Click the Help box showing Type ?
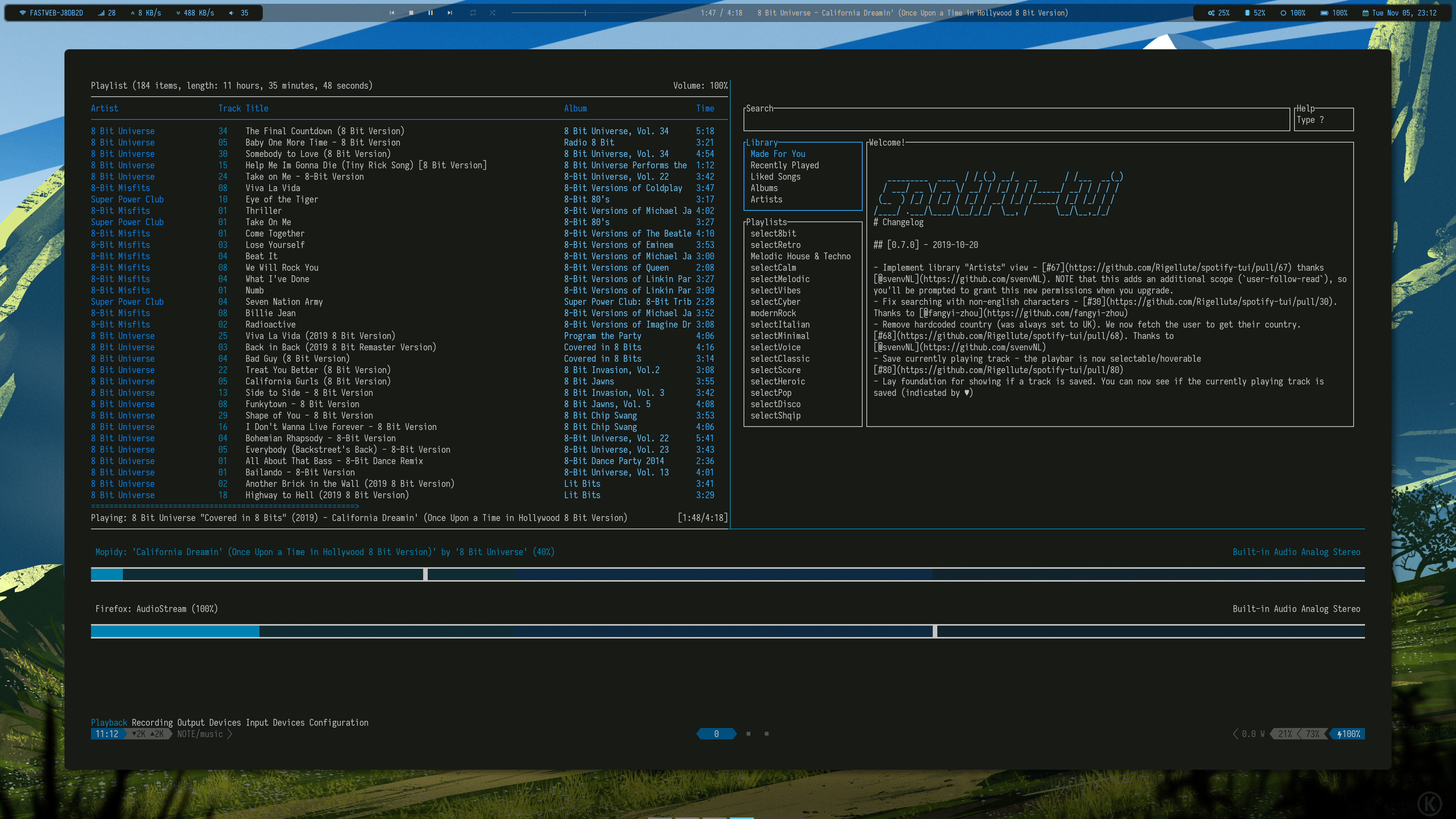The width and height of the screenshot is (1456, 819). (x=1323, y=120)
